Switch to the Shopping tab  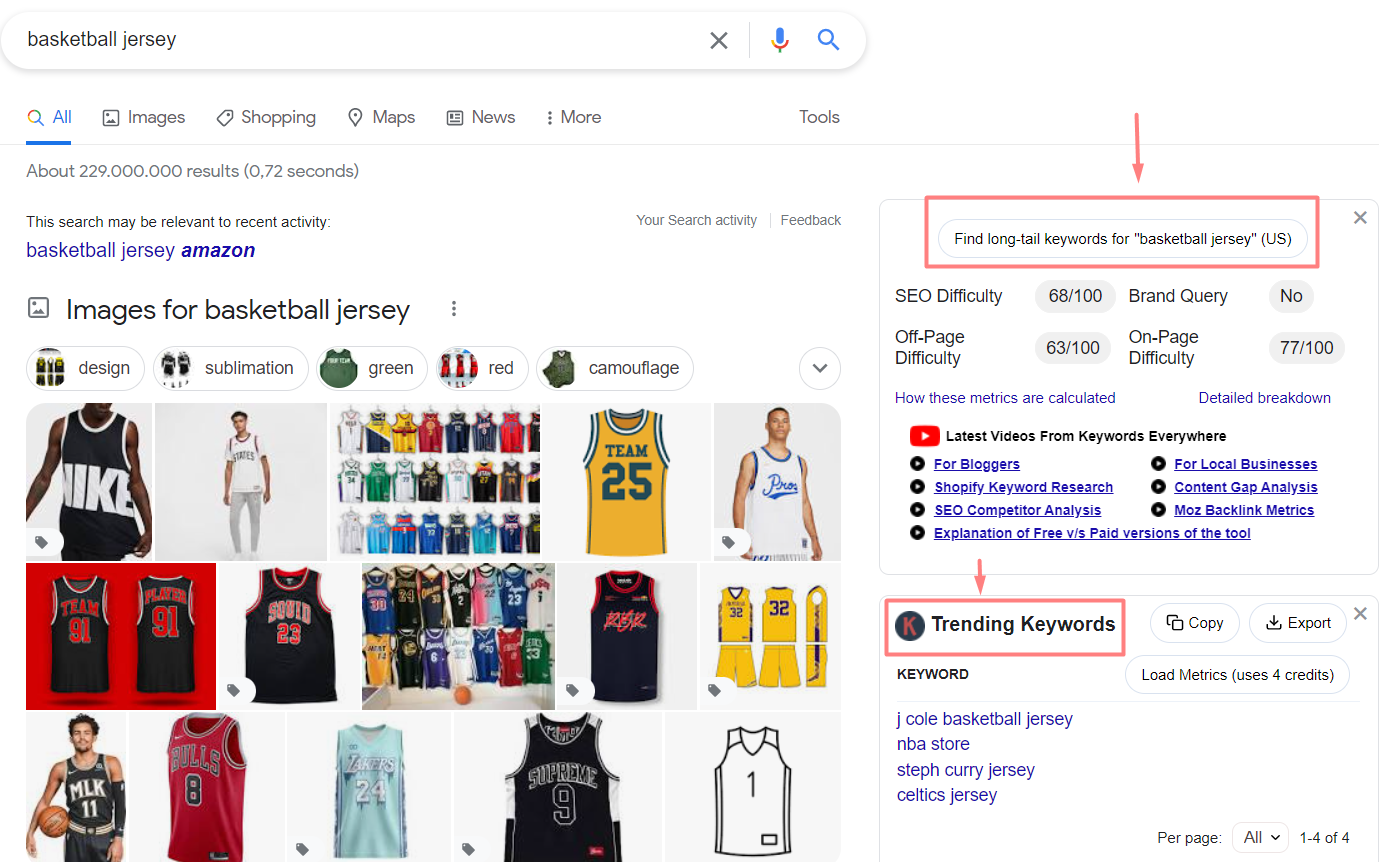(x=266, y=117)
